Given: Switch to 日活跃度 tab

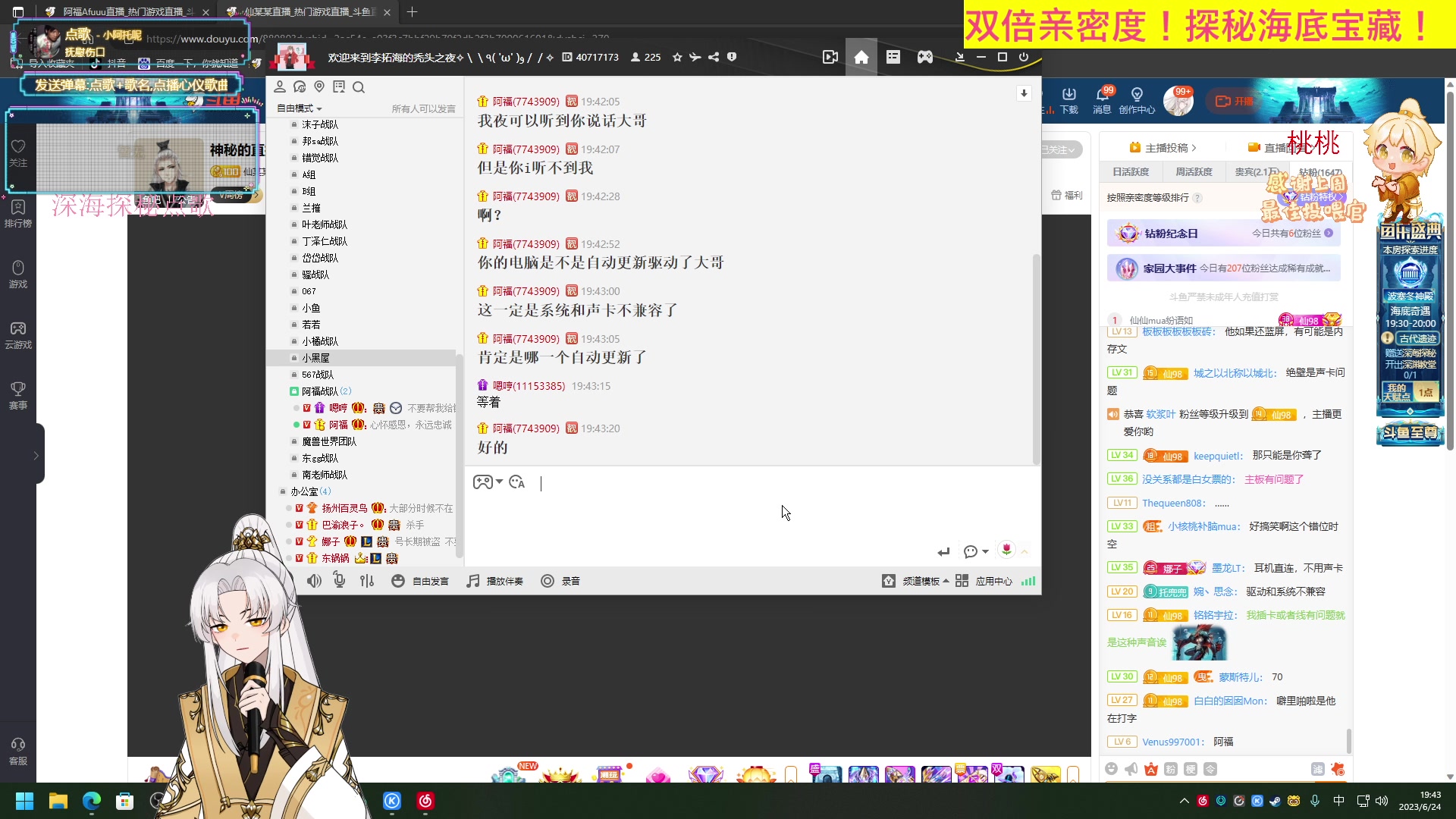Looking at the screenshot, I should [x=1131, y=172].
